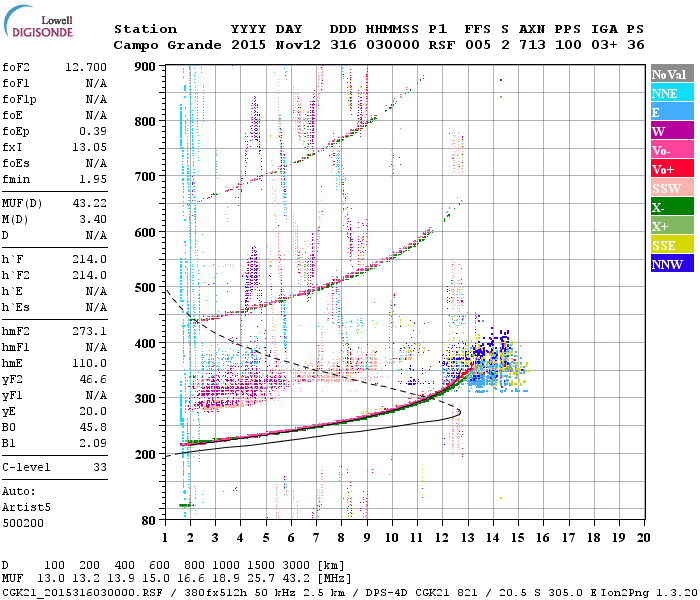This screenshot has width=700, height=600.
Task: Click the Campo Grande station name
Action: pyautogui.click(x=167, y=45)
